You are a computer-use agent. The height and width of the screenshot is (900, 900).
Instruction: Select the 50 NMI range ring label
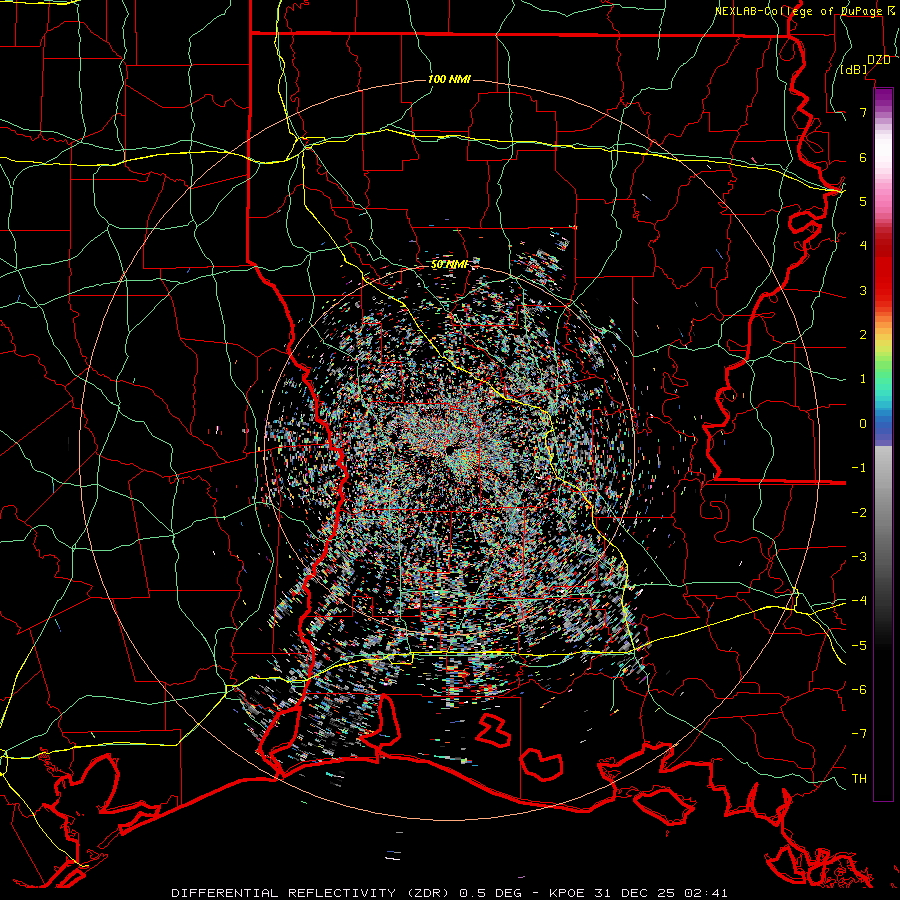(x=448, y=265)
